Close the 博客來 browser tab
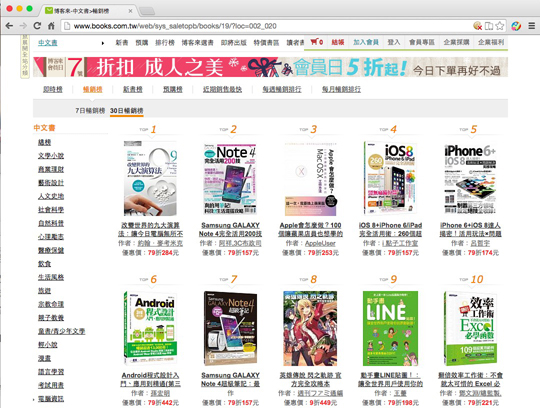 pyautogui.click(x=131, y=11)
